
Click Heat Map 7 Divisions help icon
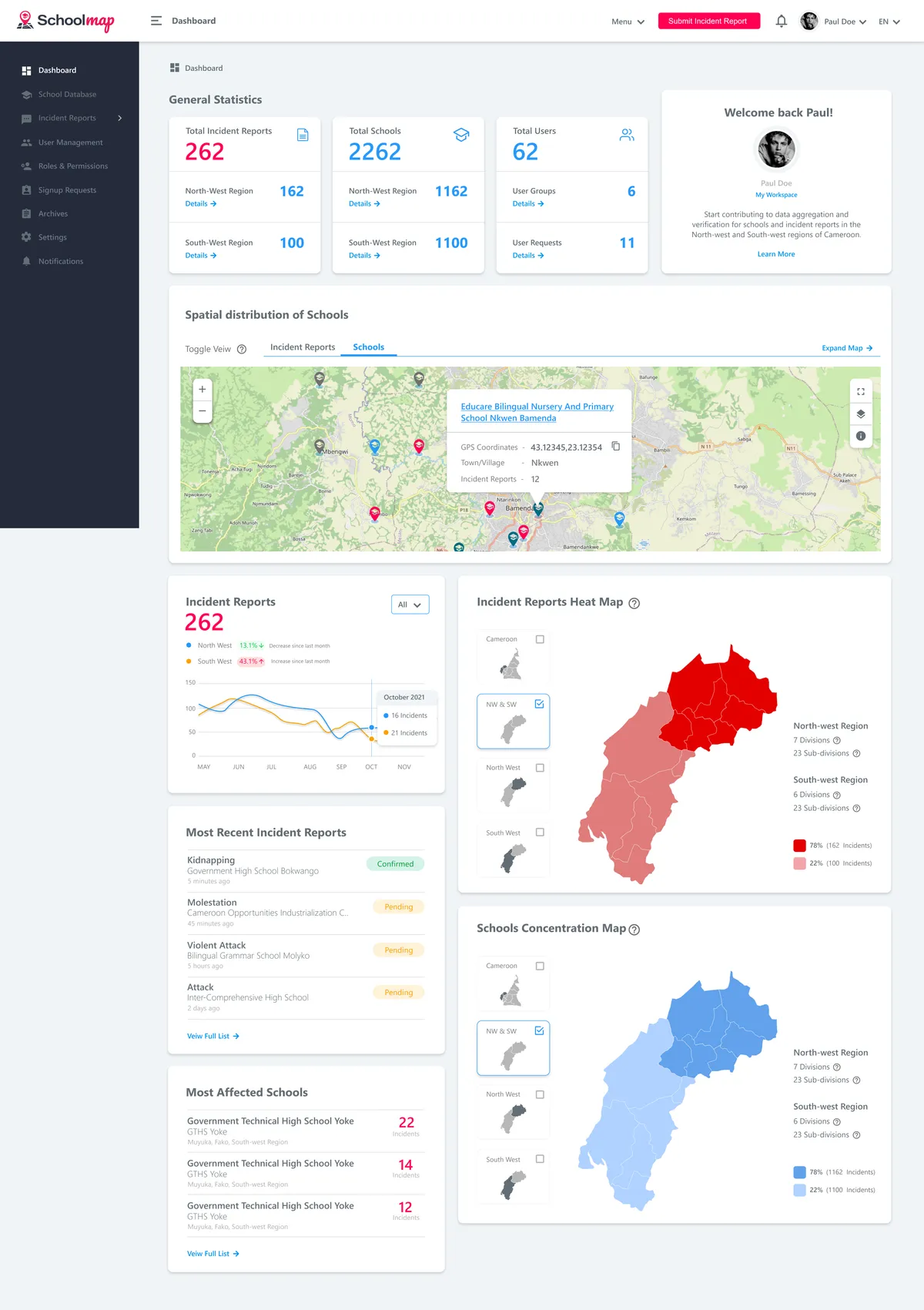837,741
